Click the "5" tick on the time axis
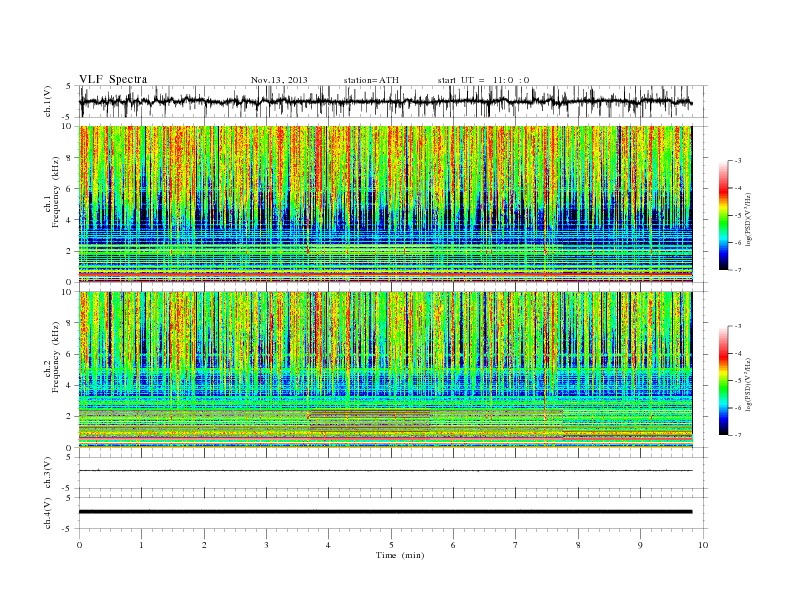Image resolution: width=792 pixels, height=612 pixels. (x=391, y=545)
